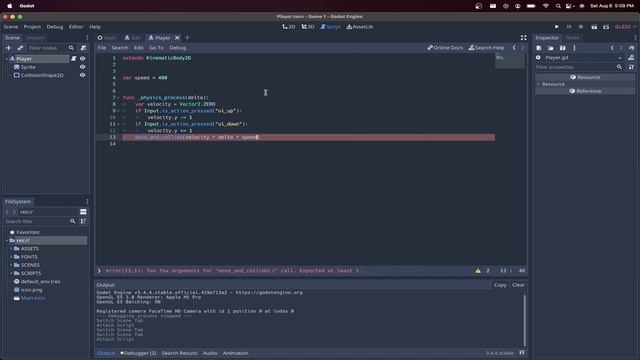
Task: Switch to the Import dock tab
Action: pos(35,38)
